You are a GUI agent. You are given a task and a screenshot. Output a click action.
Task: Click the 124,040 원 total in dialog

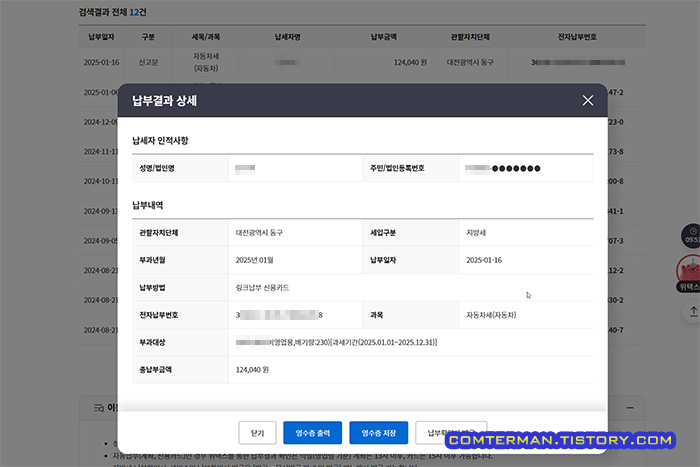click(x=252, y=370)
